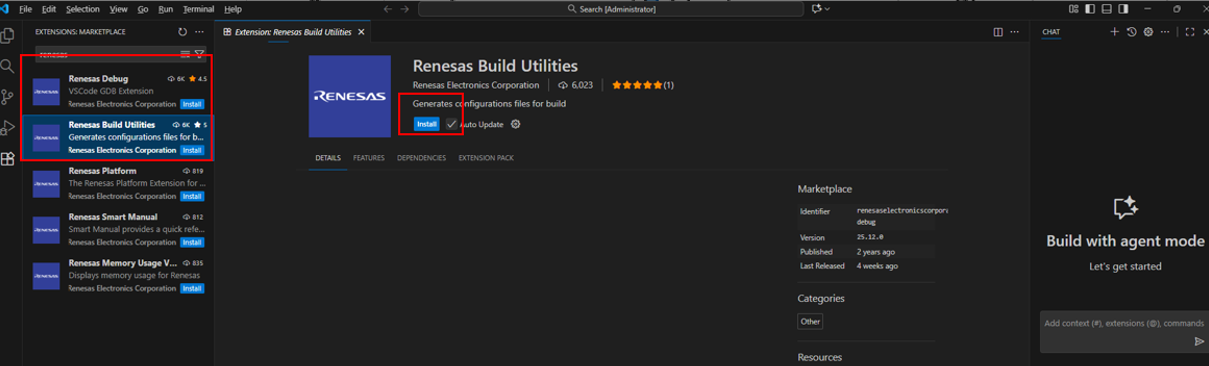Image resolution: width=1209 pixels, height=366 pixels.
Task: Toggle the primary side bar layout button
Action: [x=1091, y=9]
